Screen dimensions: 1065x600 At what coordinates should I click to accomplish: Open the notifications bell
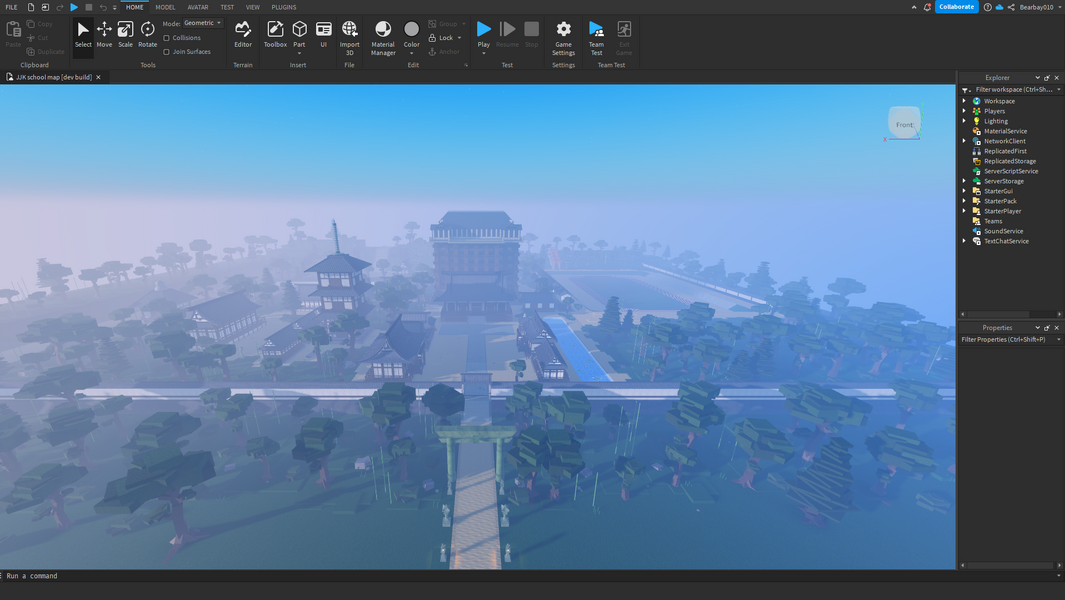click(x=927, y=7)
